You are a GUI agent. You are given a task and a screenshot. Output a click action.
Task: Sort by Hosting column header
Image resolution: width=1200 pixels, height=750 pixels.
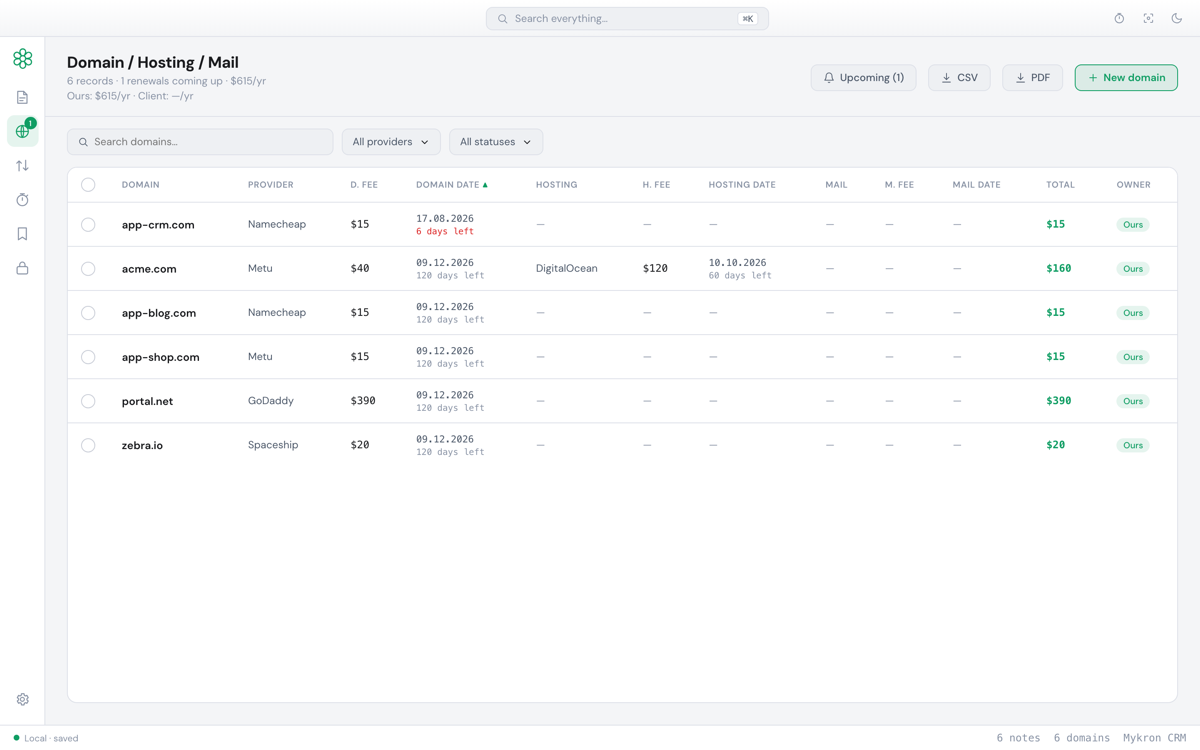tap(556, 185)
